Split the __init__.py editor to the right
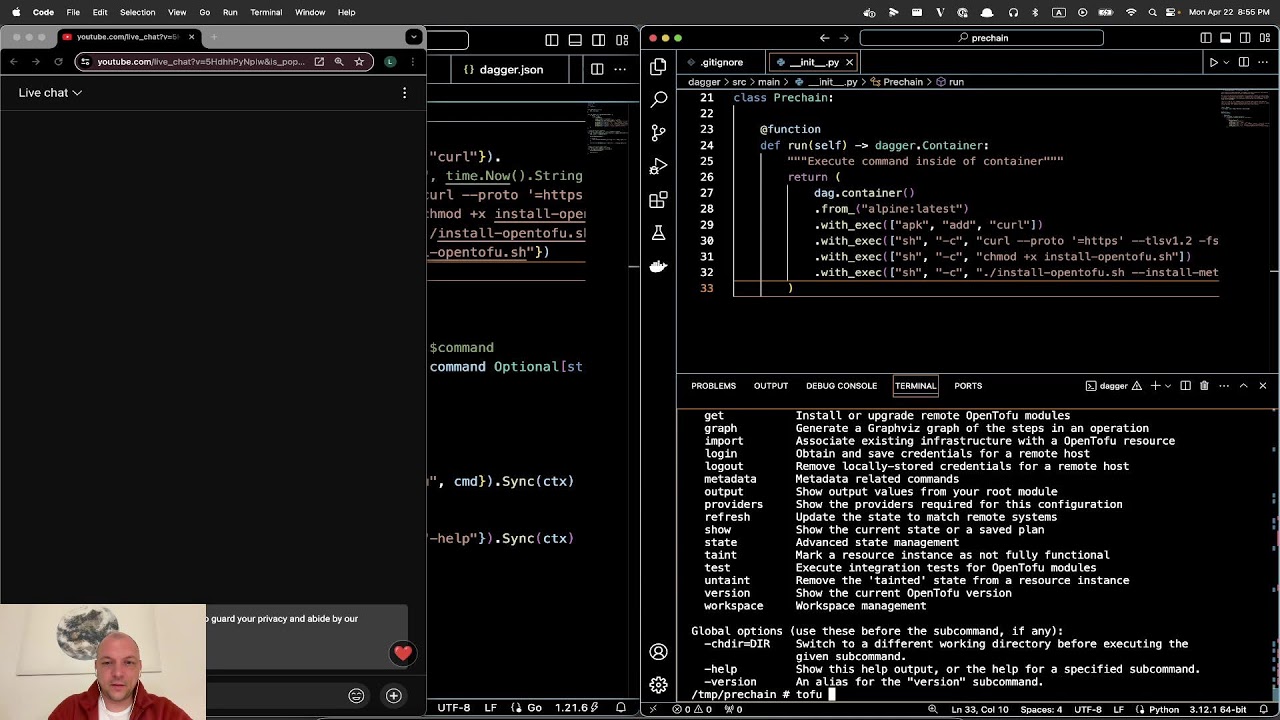The height and width of the screenshot is (720, 1280). coord(1244,62)
